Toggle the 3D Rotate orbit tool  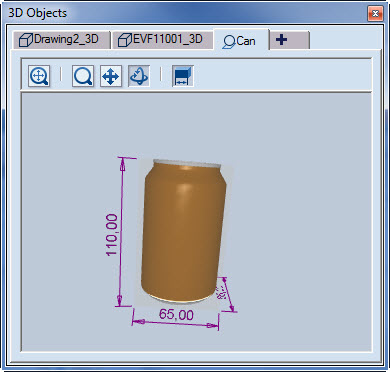(x=139, y=76)
